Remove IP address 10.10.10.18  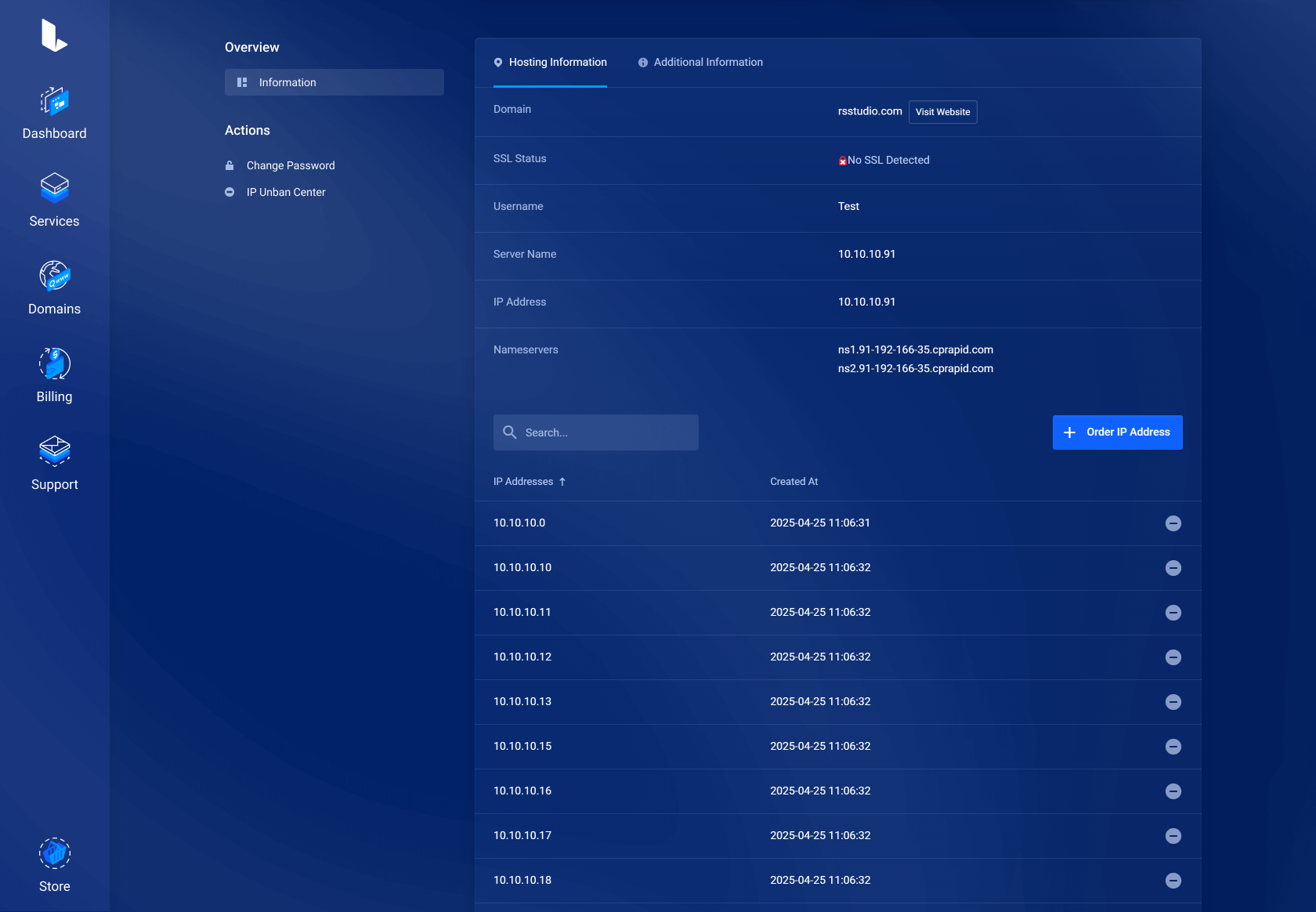click(1173, 881)
